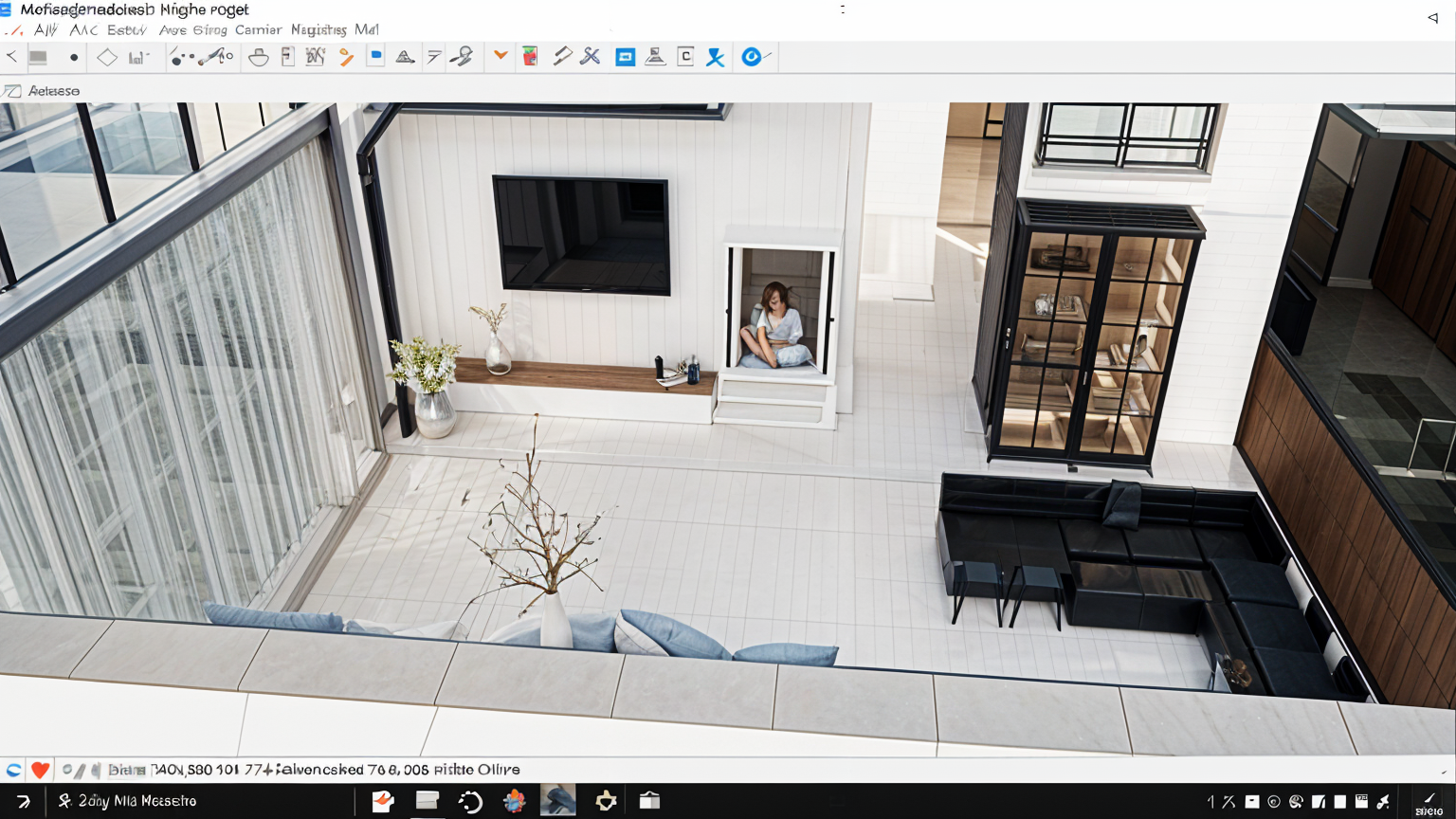Screen dimensions: 1456x819
Task: Open the Esbuy menu in menu bar
Action: [x=126, y=30]
